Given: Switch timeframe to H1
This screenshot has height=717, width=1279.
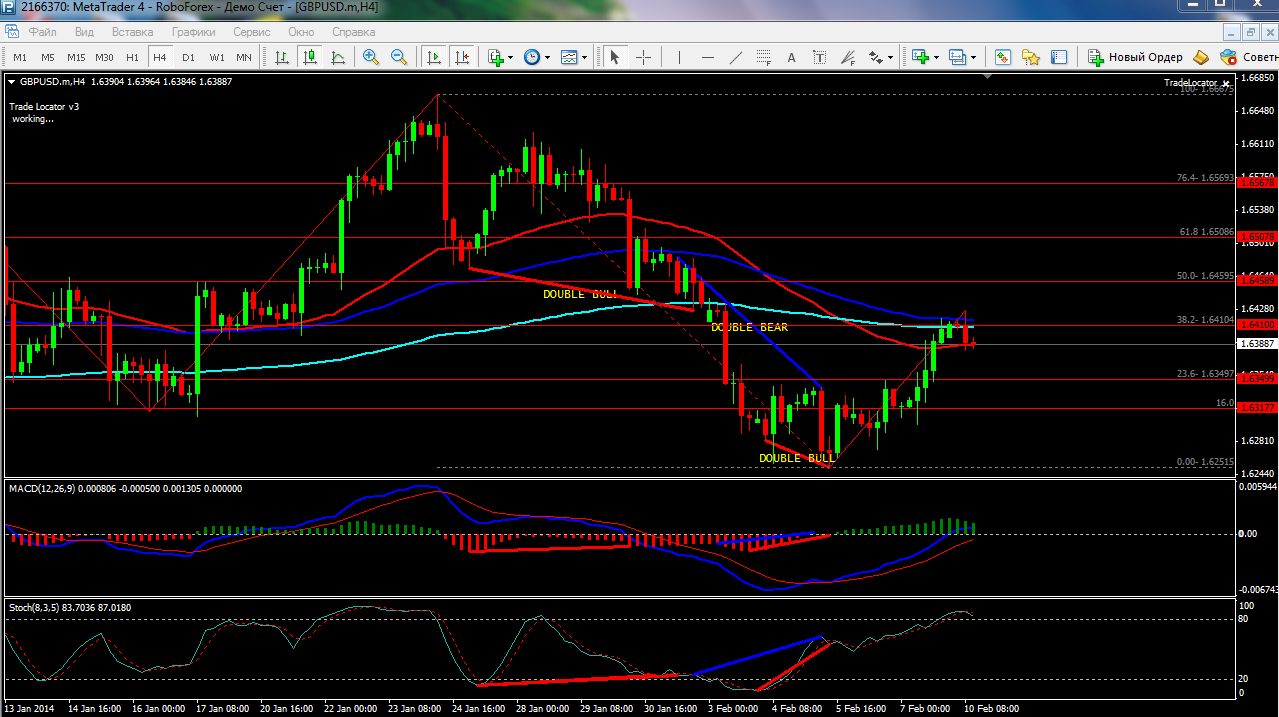Looking at the screenshot, I should point(132,57).
